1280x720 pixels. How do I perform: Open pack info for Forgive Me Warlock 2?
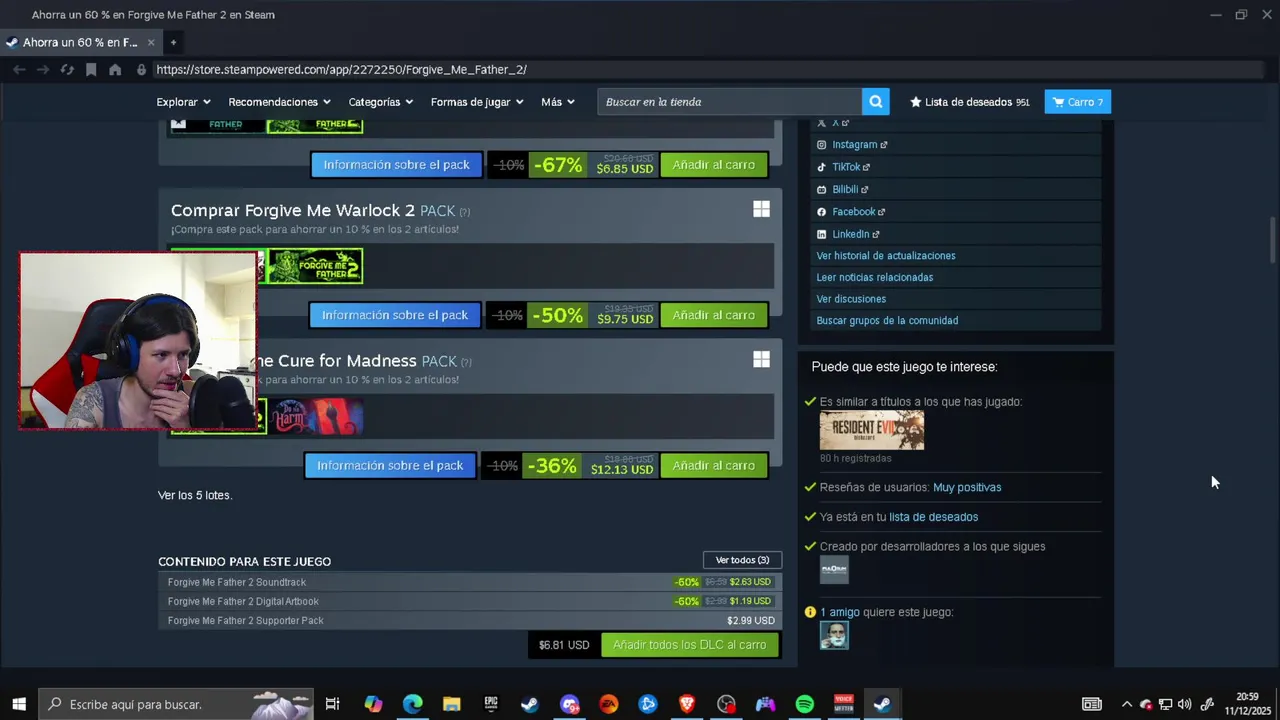395,315
